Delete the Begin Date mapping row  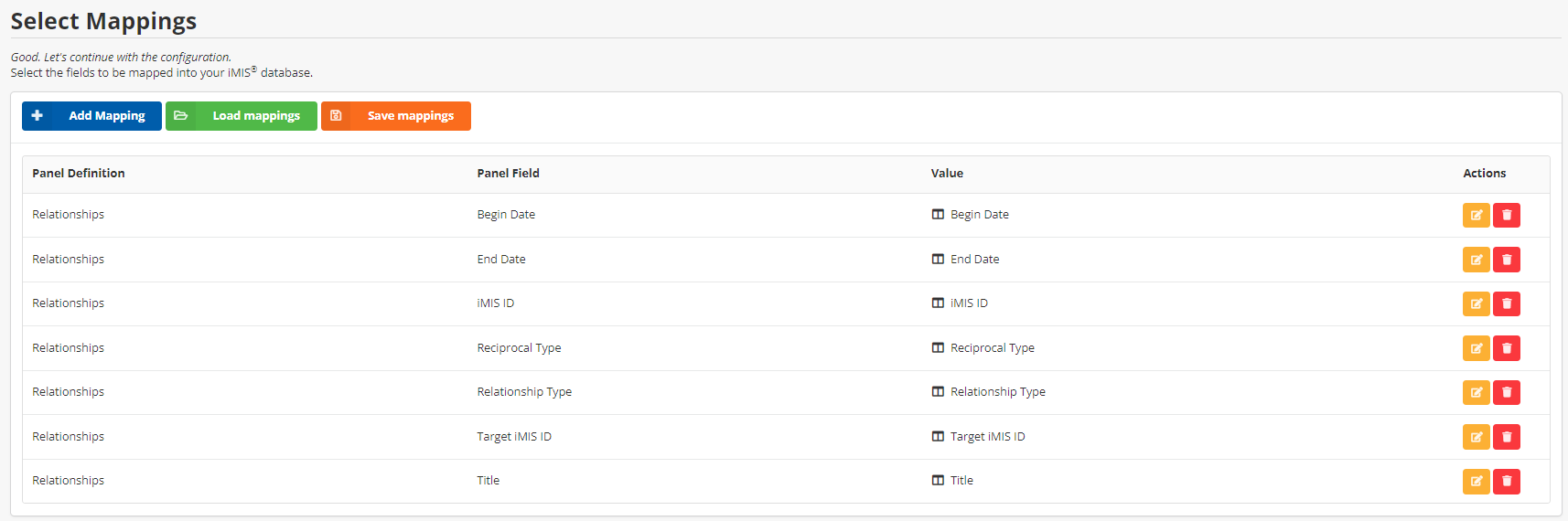[1506, 216]
